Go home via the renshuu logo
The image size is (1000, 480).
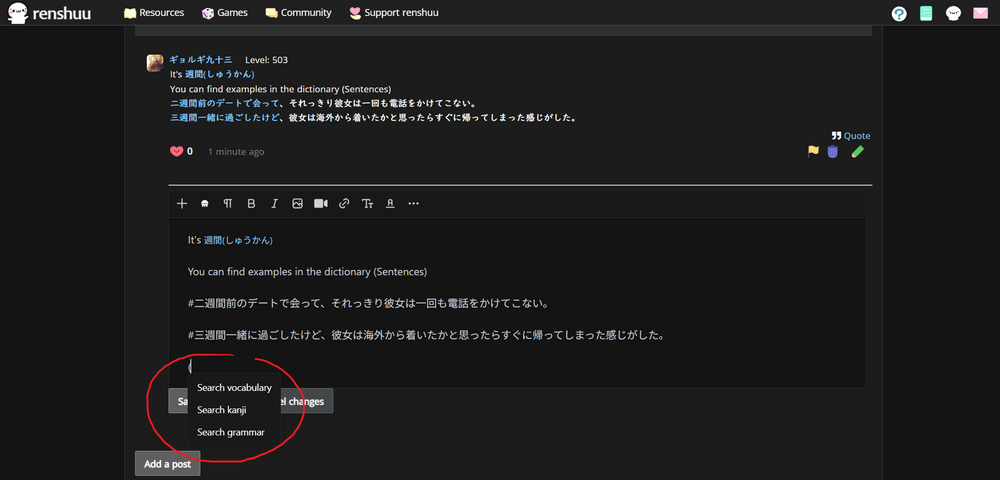click(x=50, y=13)
